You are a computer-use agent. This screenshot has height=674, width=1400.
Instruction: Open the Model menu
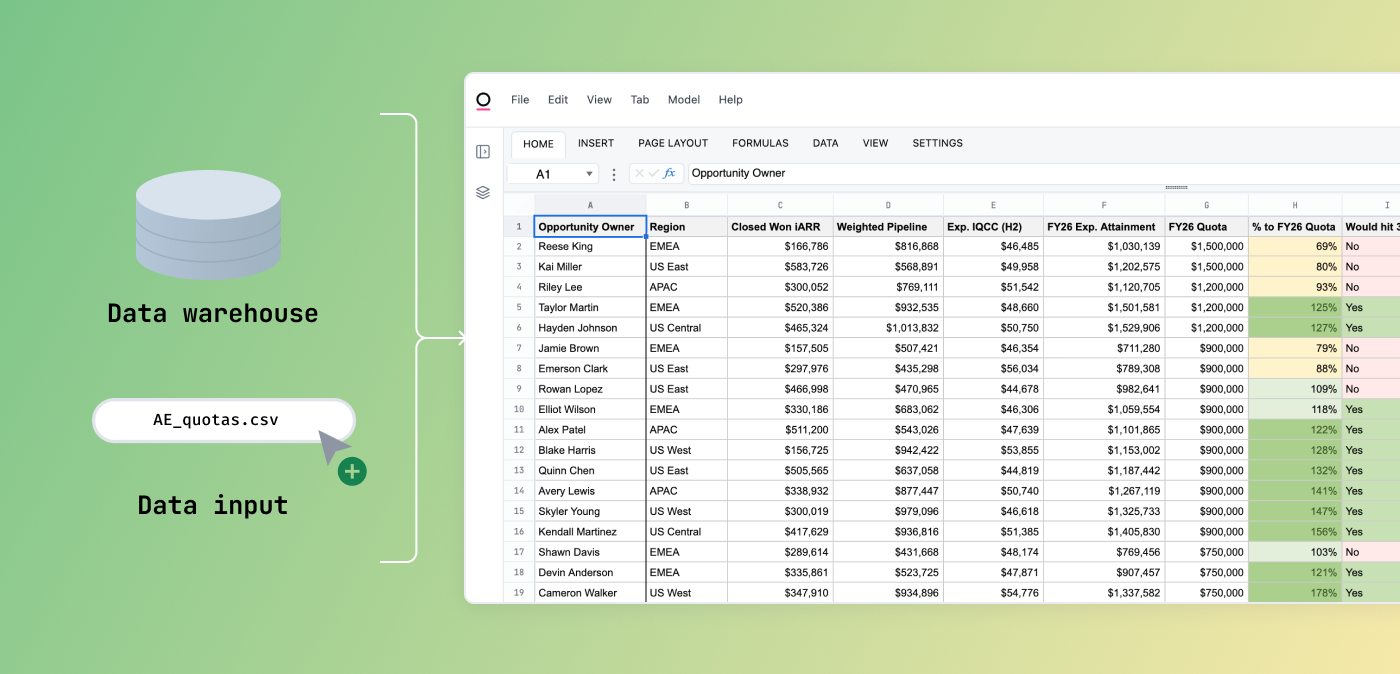[x=684, y=100]
